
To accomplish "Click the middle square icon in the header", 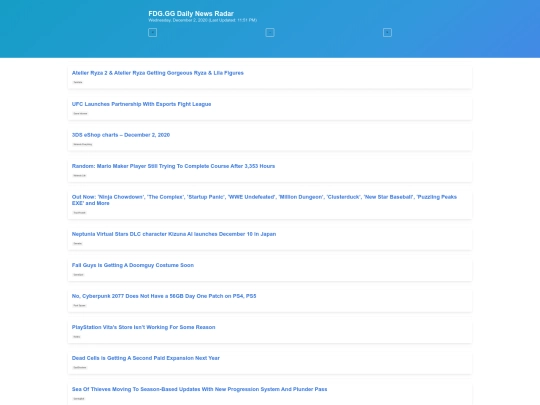I will point(270,33).
